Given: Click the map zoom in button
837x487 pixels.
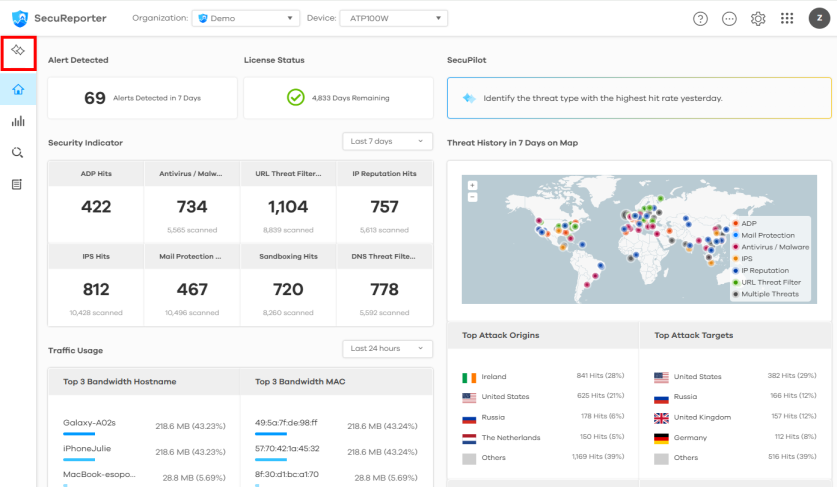Looking at the screenshot, I should 472,185.
